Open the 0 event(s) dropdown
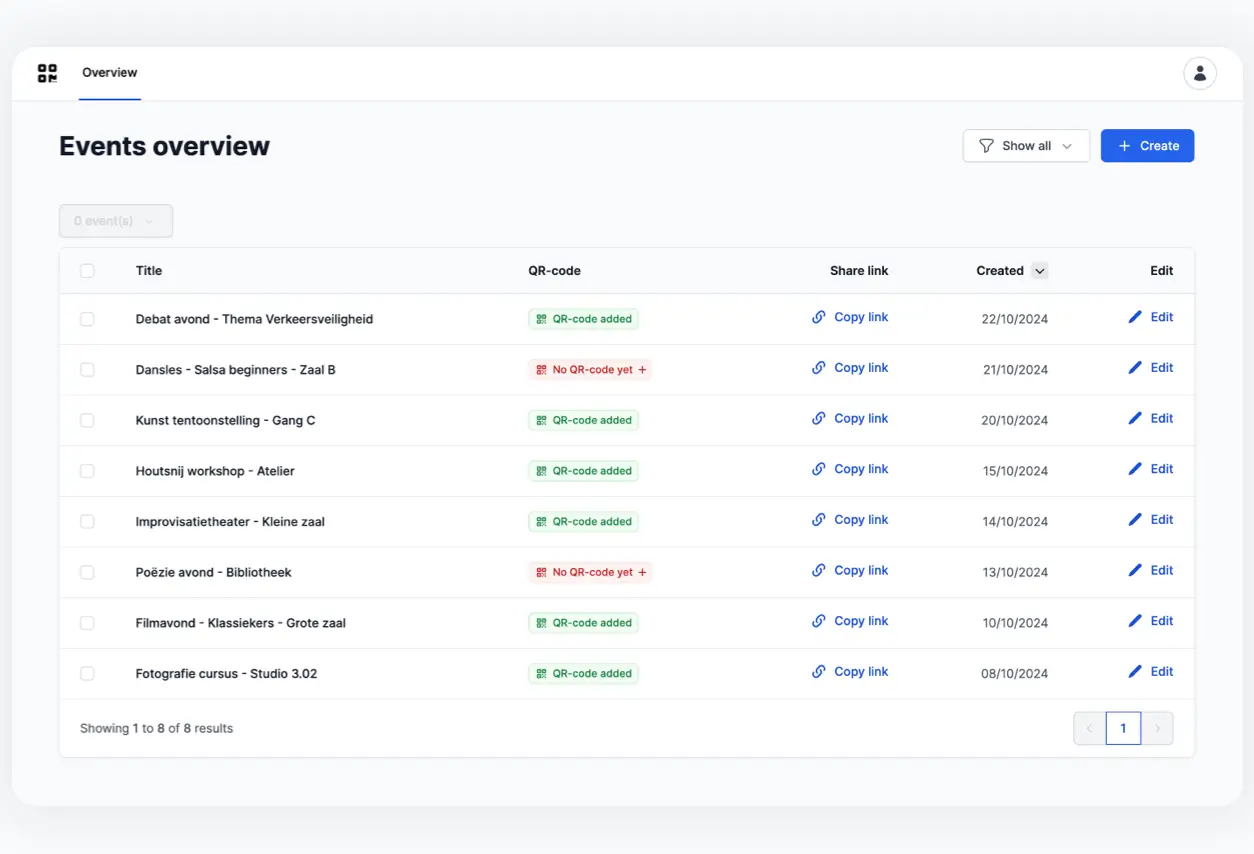This screenshot has height=854, width=1254. [x=115, y=220]
